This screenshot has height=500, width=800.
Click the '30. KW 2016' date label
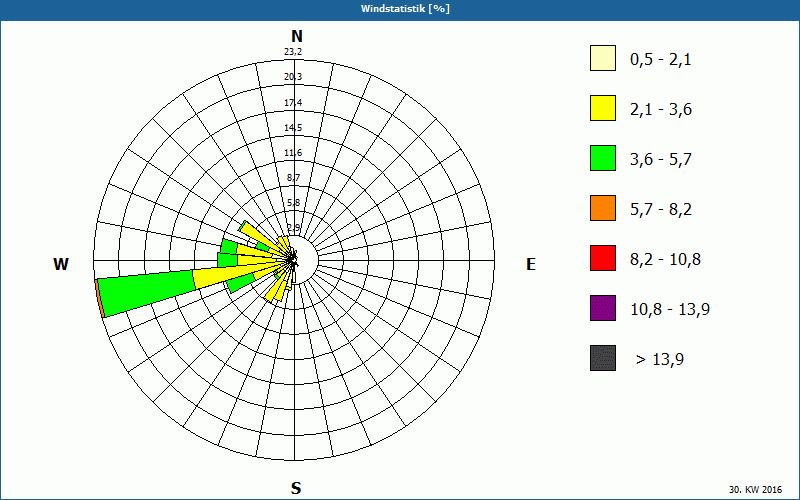[x=755, y=490]
